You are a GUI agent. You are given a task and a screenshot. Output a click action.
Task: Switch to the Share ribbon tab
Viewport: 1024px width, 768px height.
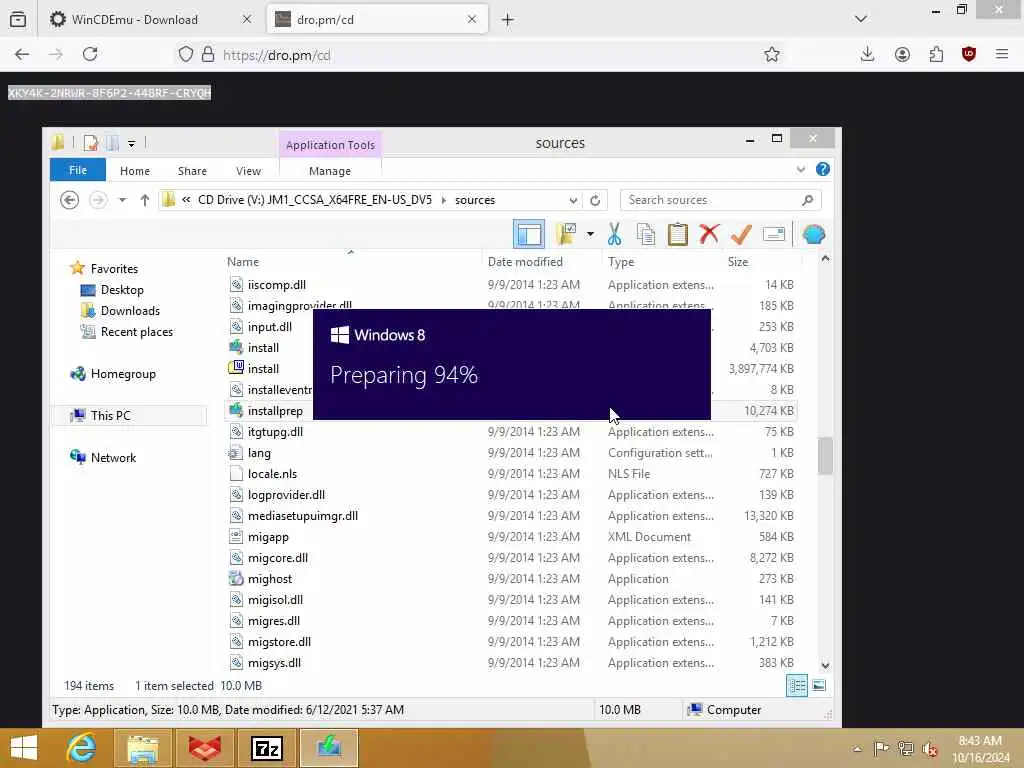192,170
